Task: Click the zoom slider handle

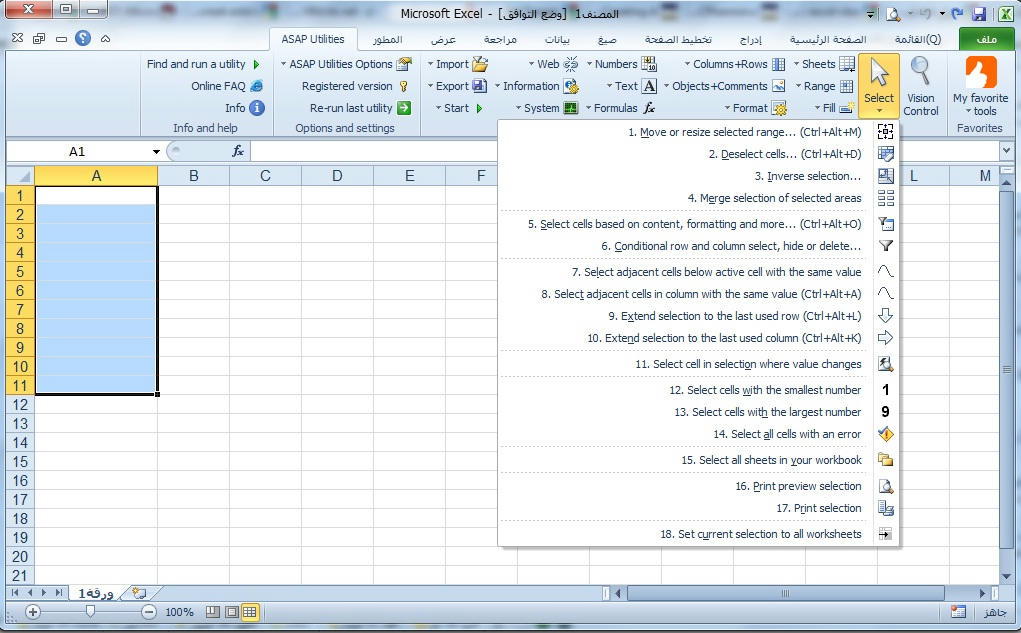Action: [91, 612]
